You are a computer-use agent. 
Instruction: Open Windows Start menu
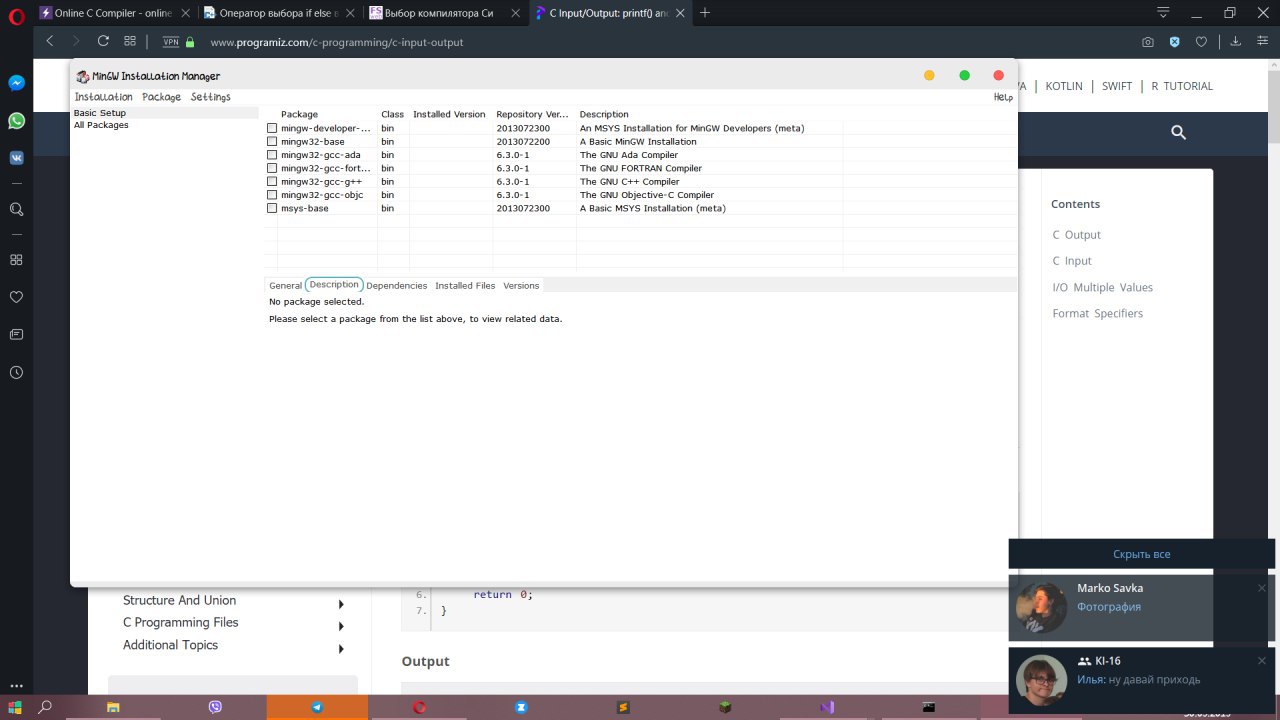[15, 707]
